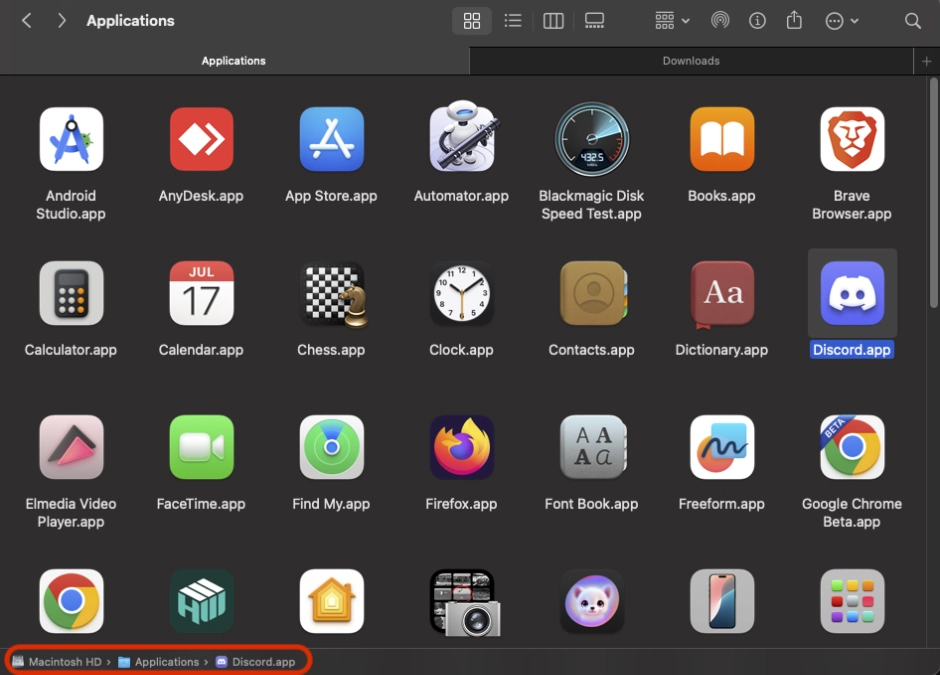
Task: Click the Share toolbar button
Action: pyautogui.click(x=794, y=21)
